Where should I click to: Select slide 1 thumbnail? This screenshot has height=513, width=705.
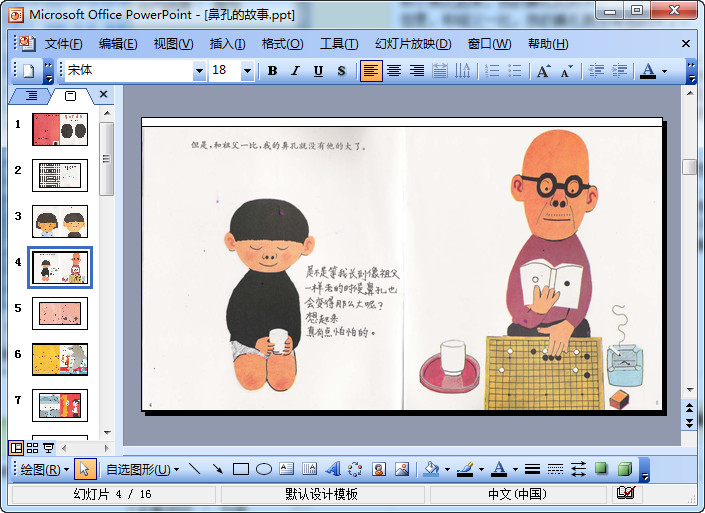tap(60, 129)
